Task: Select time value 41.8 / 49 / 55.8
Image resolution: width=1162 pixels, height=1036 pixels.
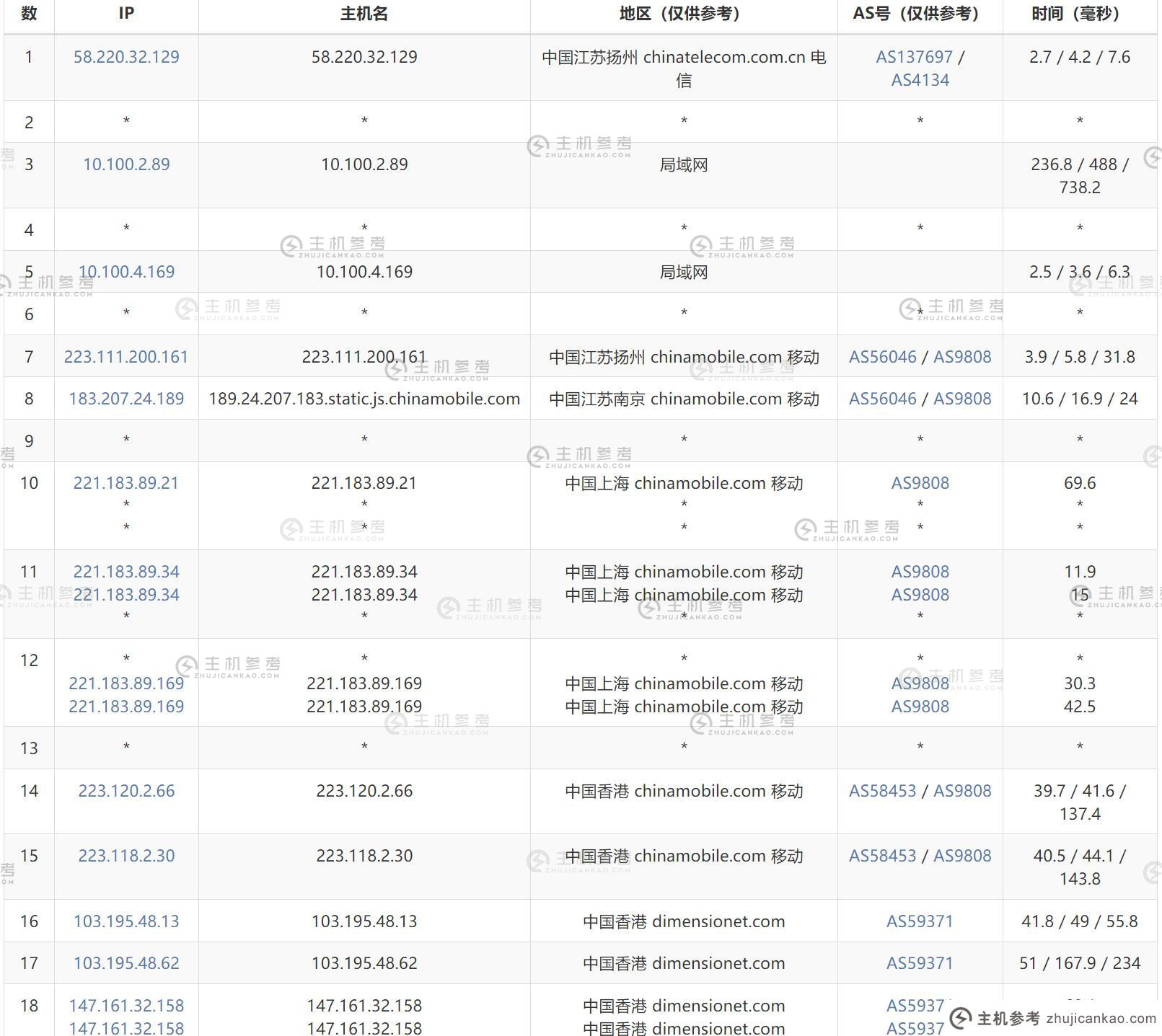Action: pyautogui.click(x=1080, y=921)
